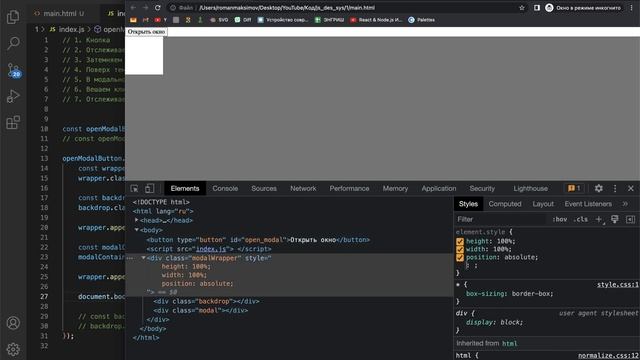Click the Открыть окно page button
The height and width of the screenshot is (360, 640).
click(x=146, y=32)
